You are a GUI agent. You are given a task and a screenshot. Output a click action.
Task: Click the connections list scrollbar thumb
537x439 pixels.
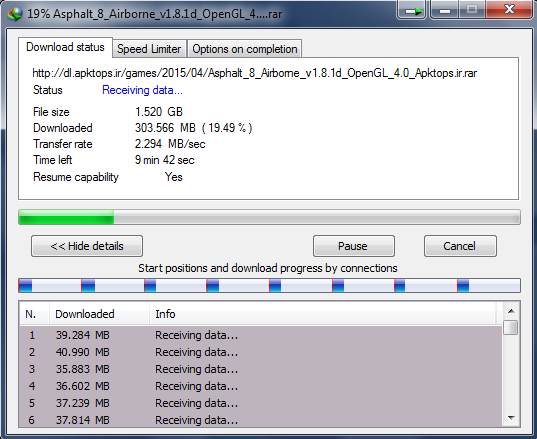pyautogui.click(x=511, y=327)
